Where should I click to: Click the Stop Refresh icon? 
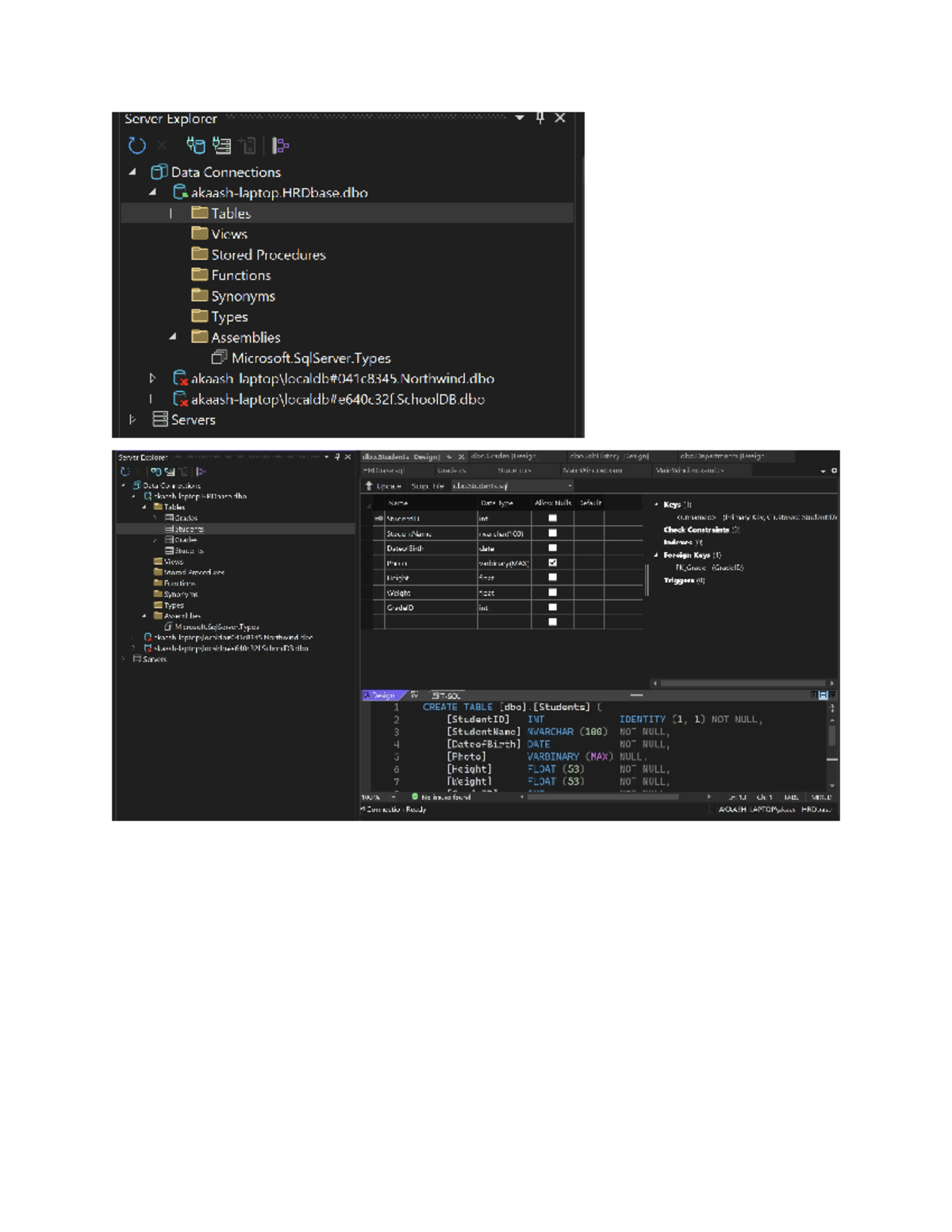160,143
